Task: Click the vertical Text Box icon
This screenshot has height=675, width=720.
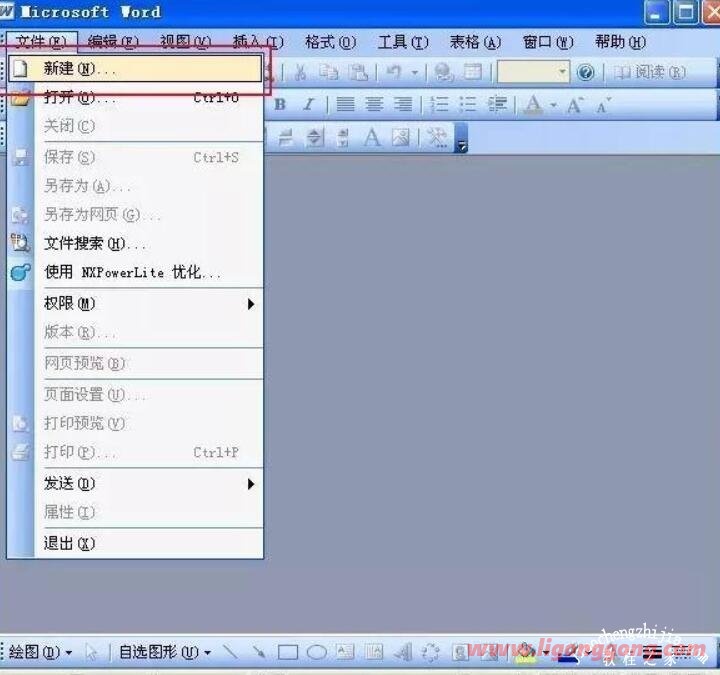Action: click(x=374, y=652)
